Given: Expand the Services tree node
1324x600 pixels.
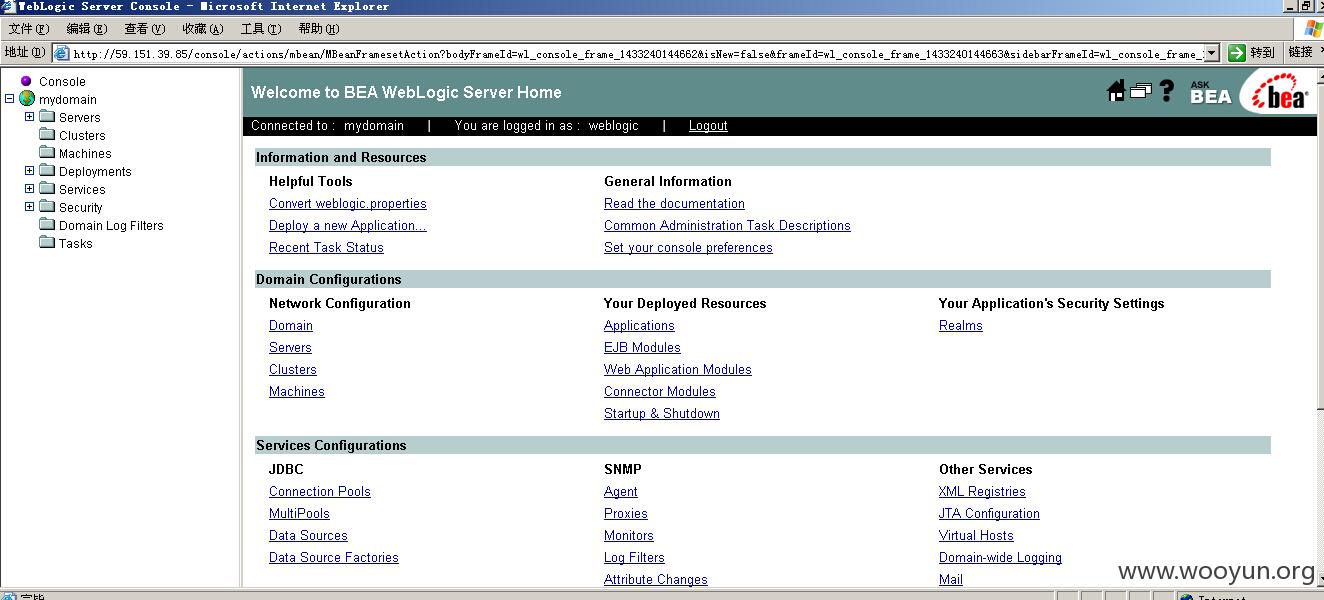Looking at the screenshot, I should click(29, 189).
